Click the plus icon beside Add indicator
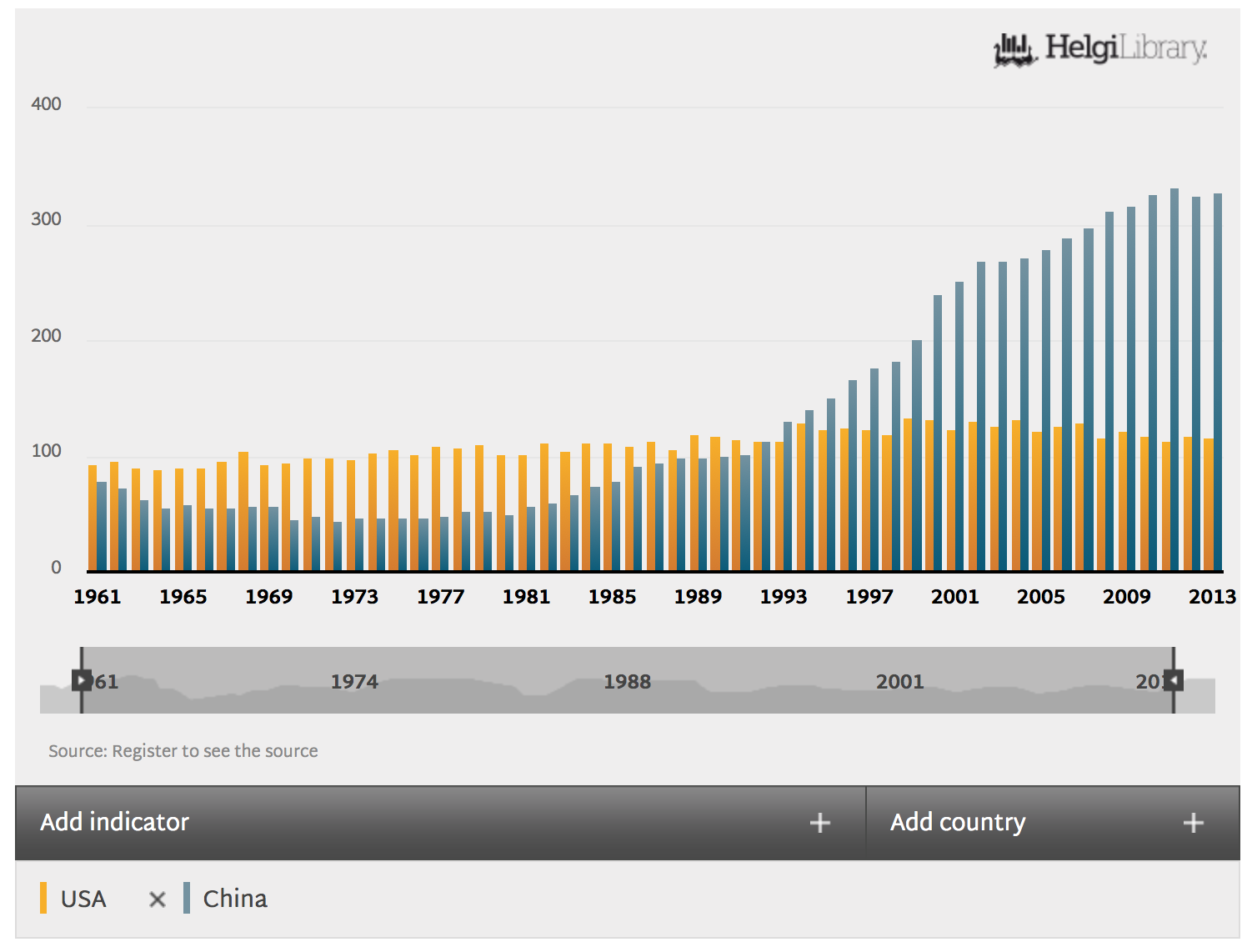This screenshot has width=1252, height=952. pos(820,824)
